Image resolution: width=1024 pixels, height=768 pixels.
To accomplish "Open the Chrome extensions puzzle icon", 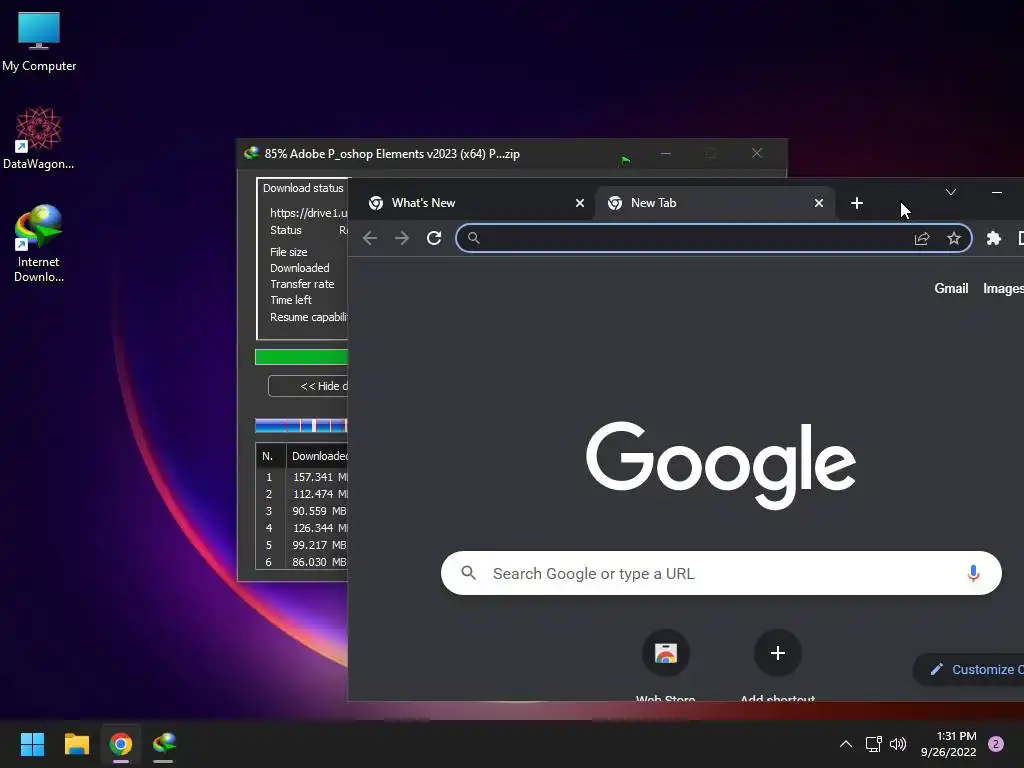I will (993, 238).
